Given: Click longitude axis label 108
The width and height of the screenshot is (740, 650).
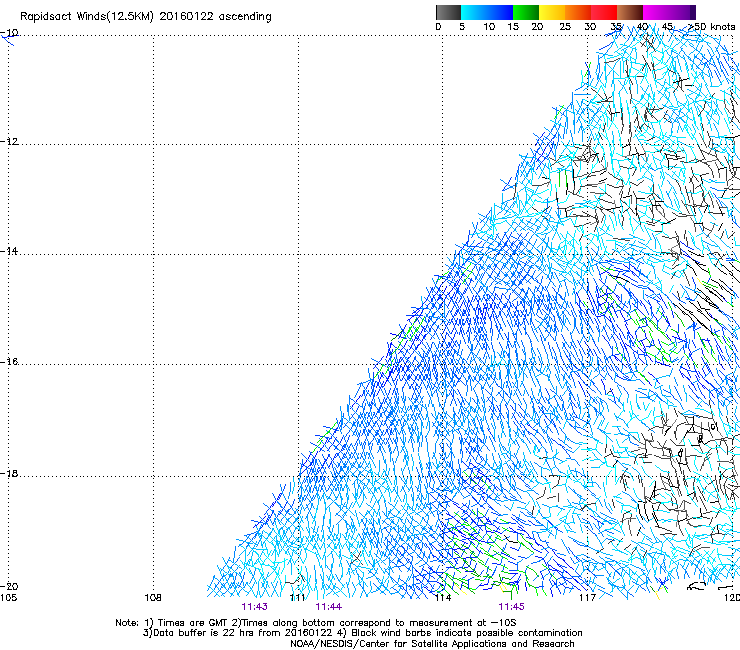Looking at the screenshot, I should click(153, 598).
